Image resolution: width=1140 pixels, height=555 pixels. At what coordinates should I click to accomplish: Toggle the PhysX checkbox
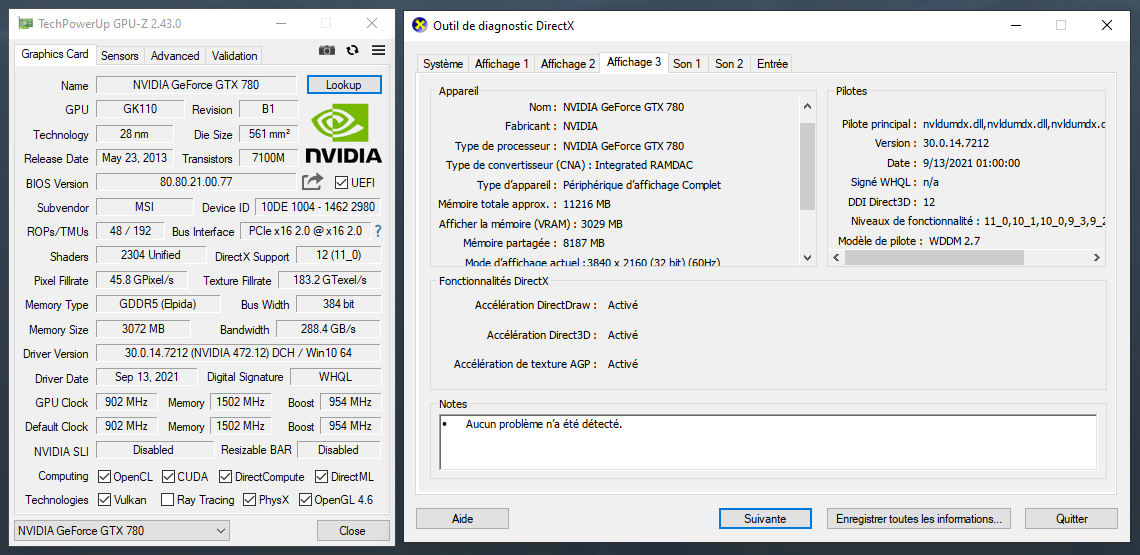[x=249, y=500]
